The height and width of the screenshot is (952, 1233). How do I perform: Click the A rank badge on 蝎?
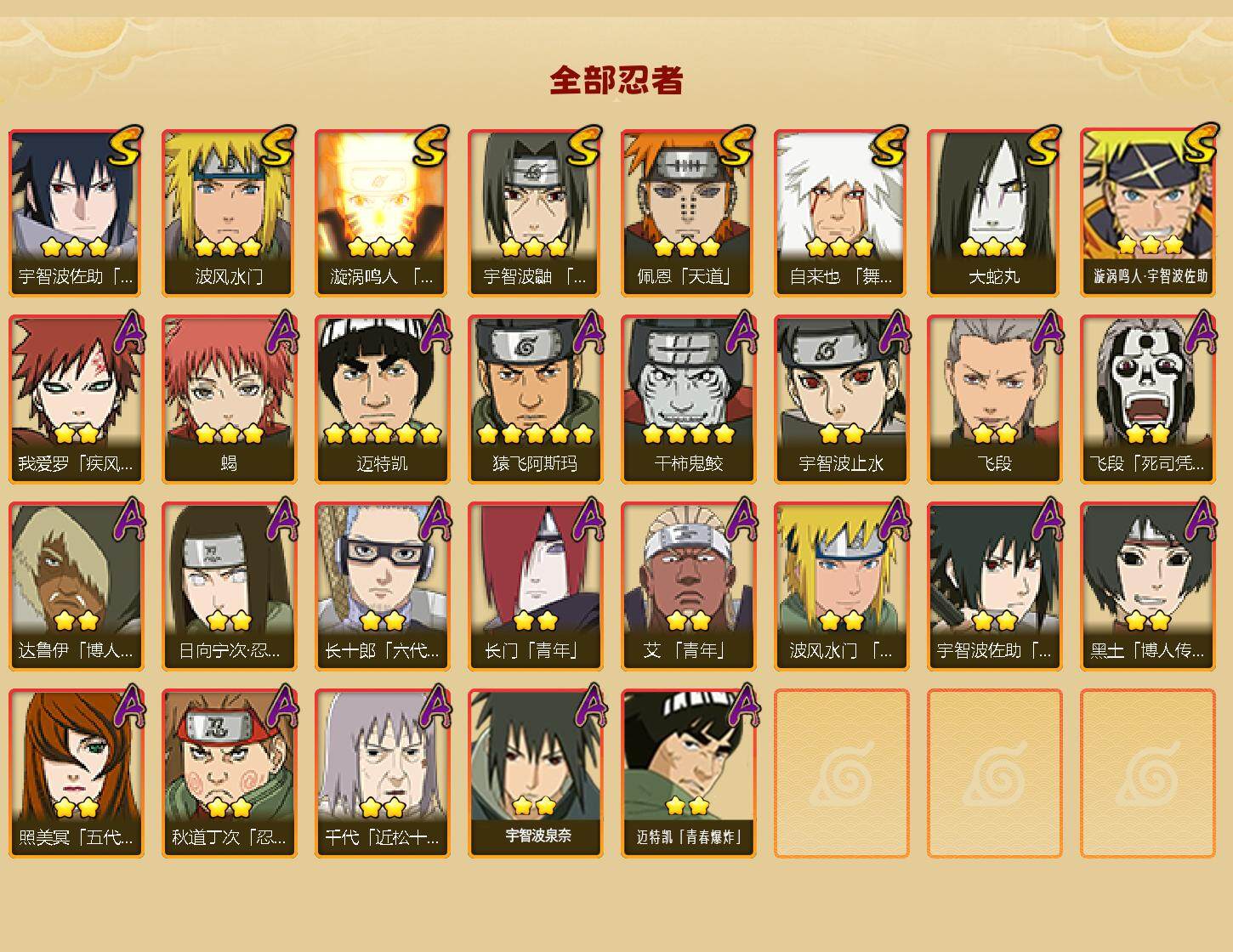coord(280,332)
